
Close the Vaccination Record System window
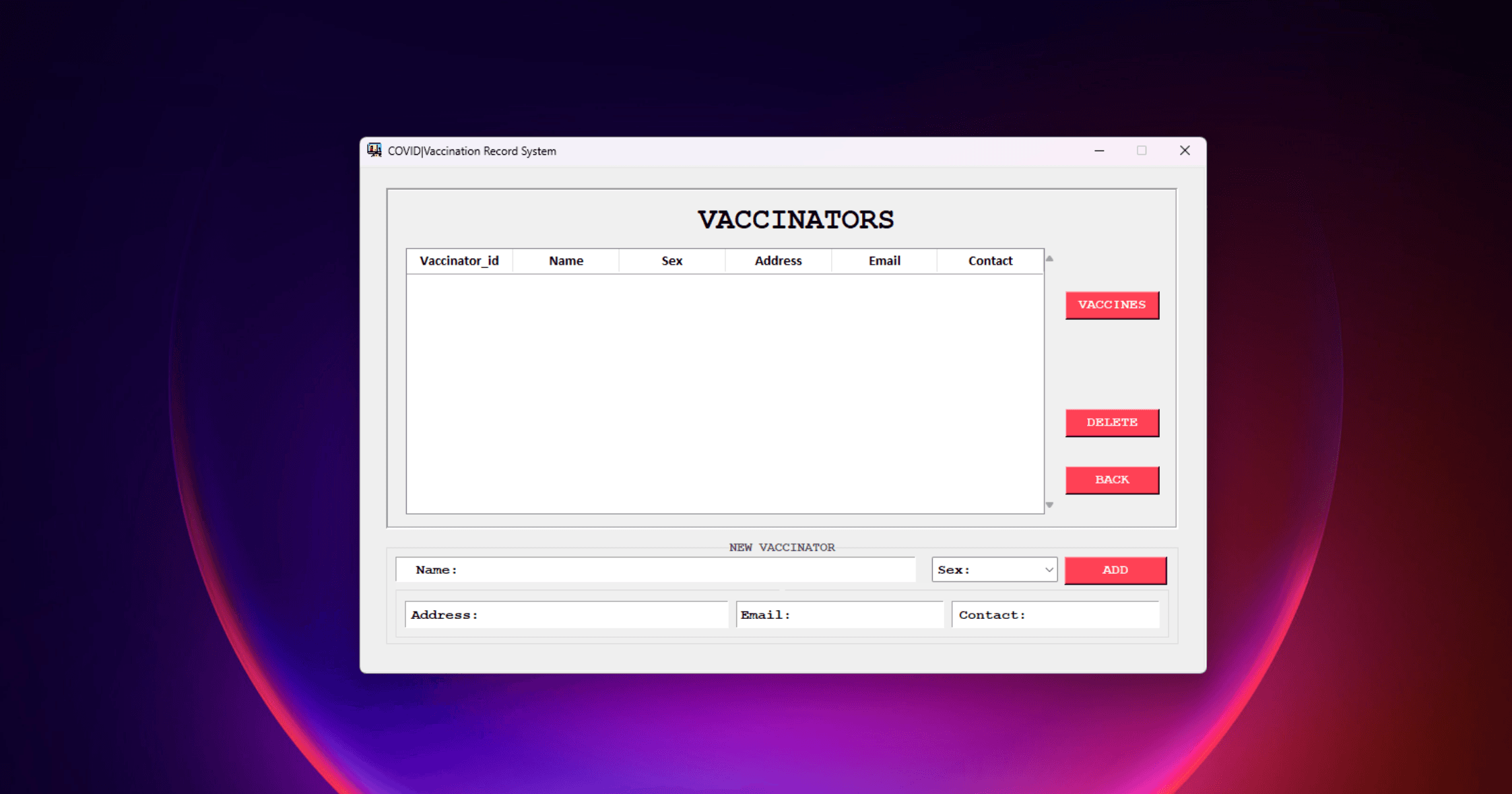pos(1185,151)
